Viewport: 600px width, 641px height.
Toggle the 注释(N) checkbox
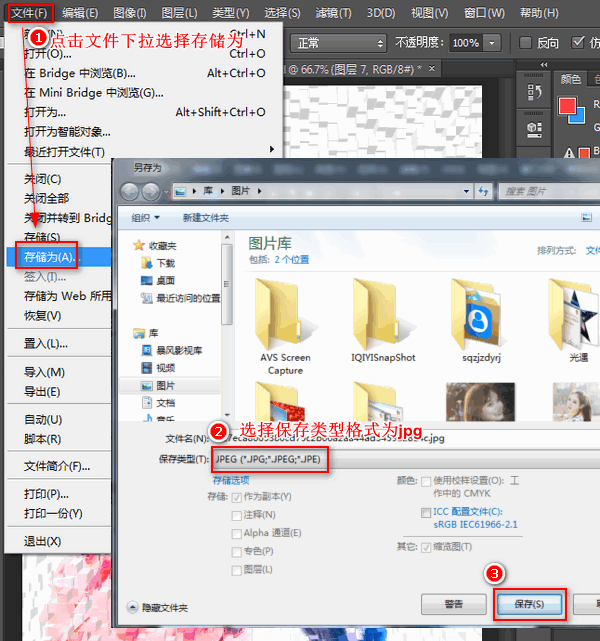[x=236, y=515]
